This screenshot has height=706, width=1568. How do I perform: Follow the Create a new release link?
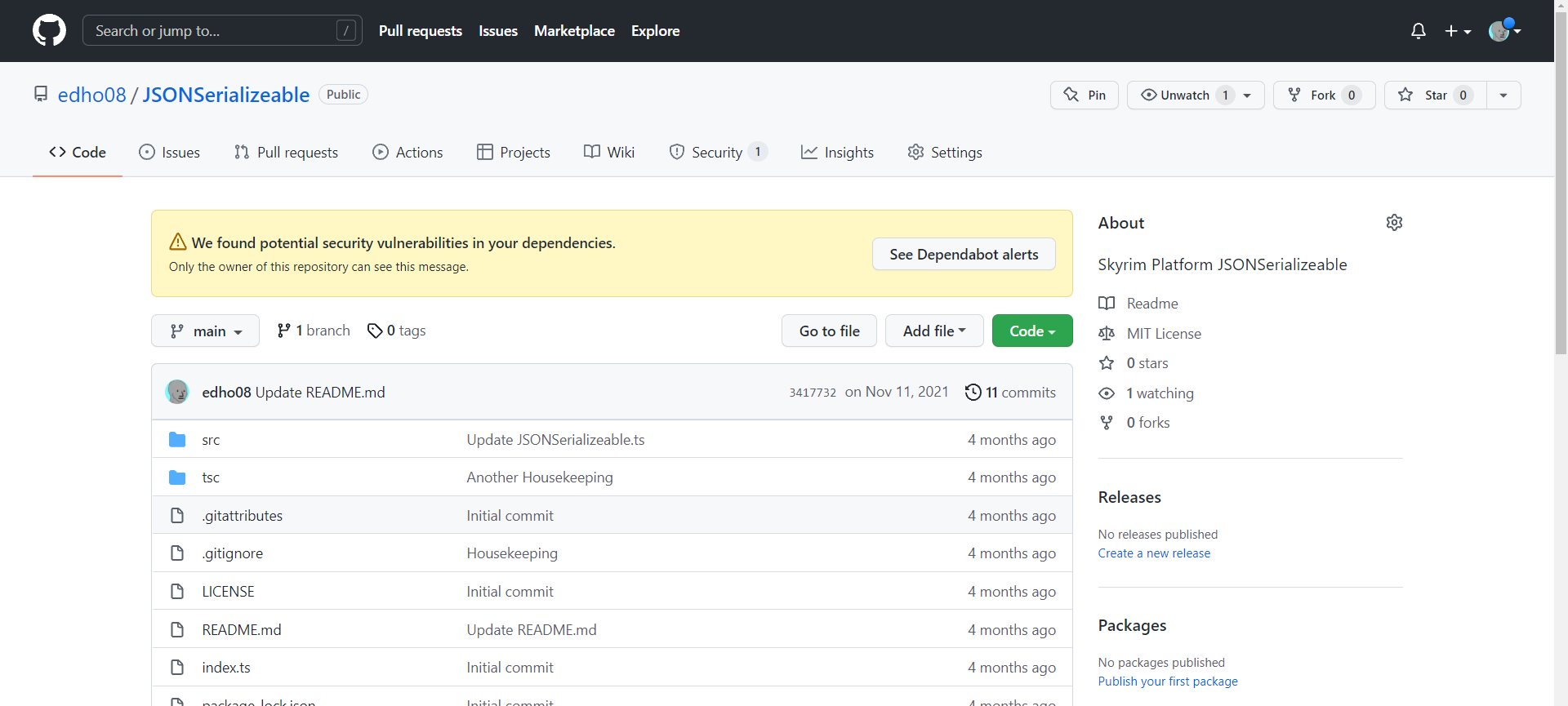click(1153, 553)
